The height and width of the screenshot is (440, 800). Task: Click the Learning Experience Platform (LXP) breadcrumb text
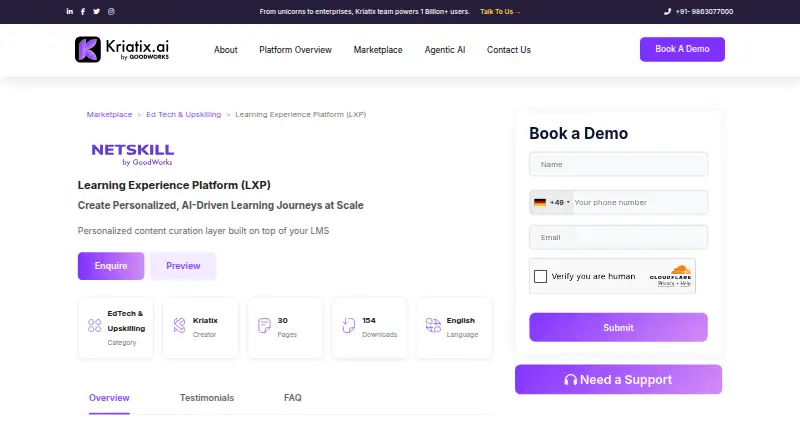pyautogui.click(x=301, y=114)
